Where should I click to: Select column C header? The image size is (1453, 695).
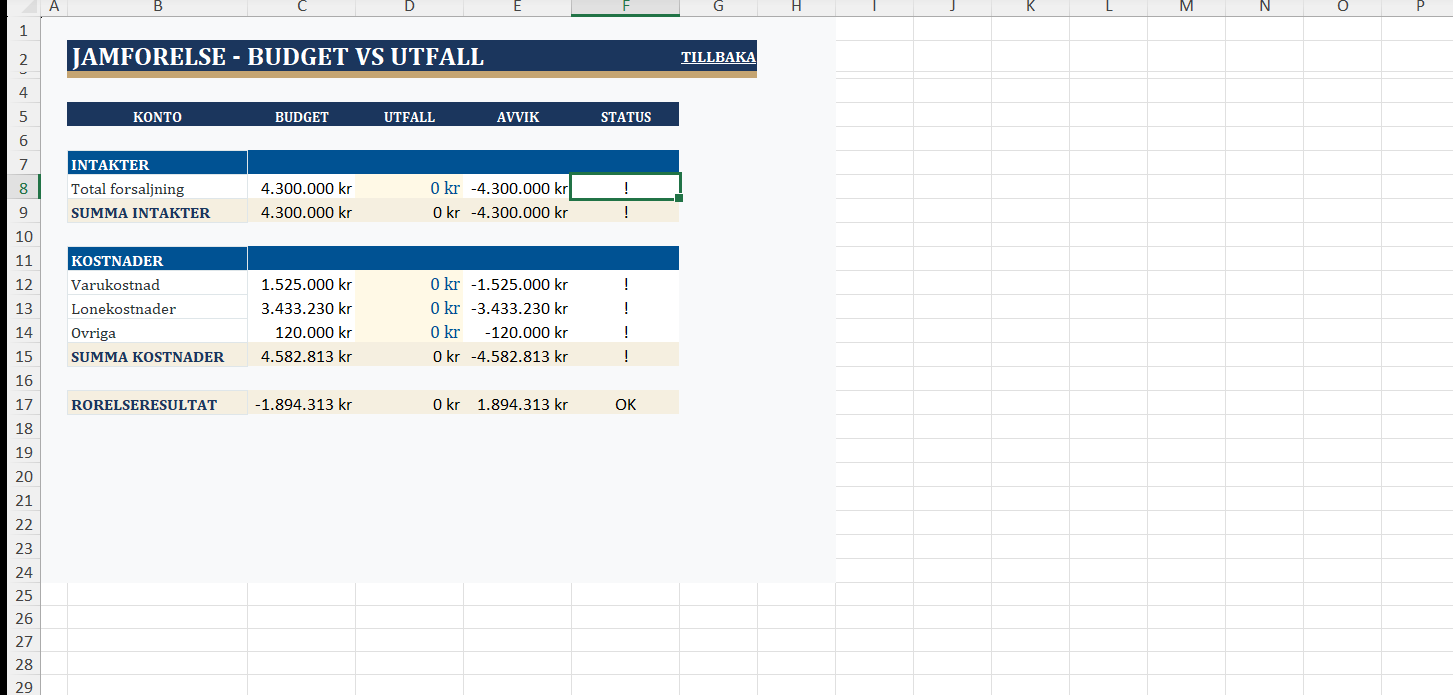[301, 8]
